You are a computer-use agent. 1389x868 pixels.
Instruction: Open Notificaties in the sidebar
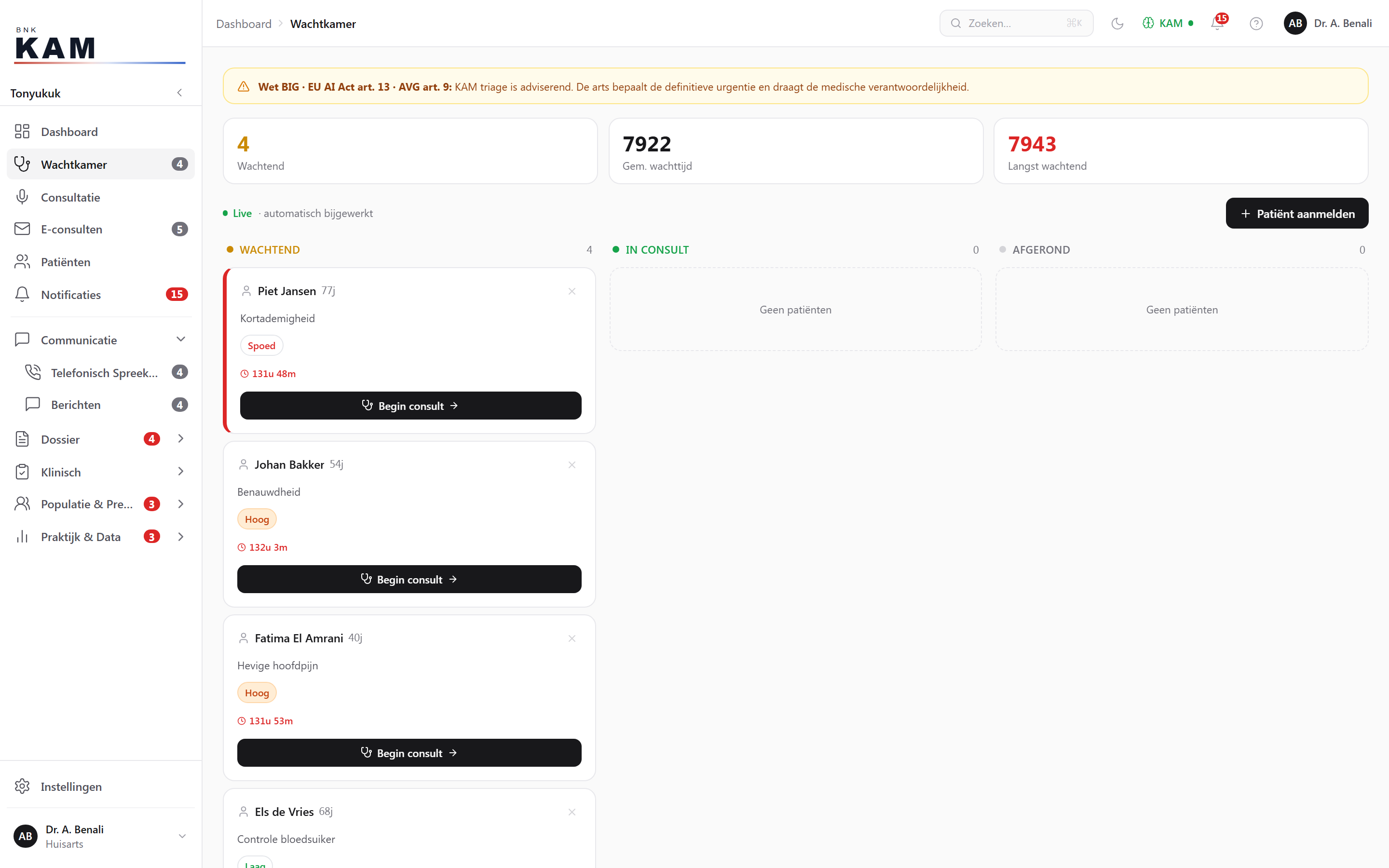point(100,295)
